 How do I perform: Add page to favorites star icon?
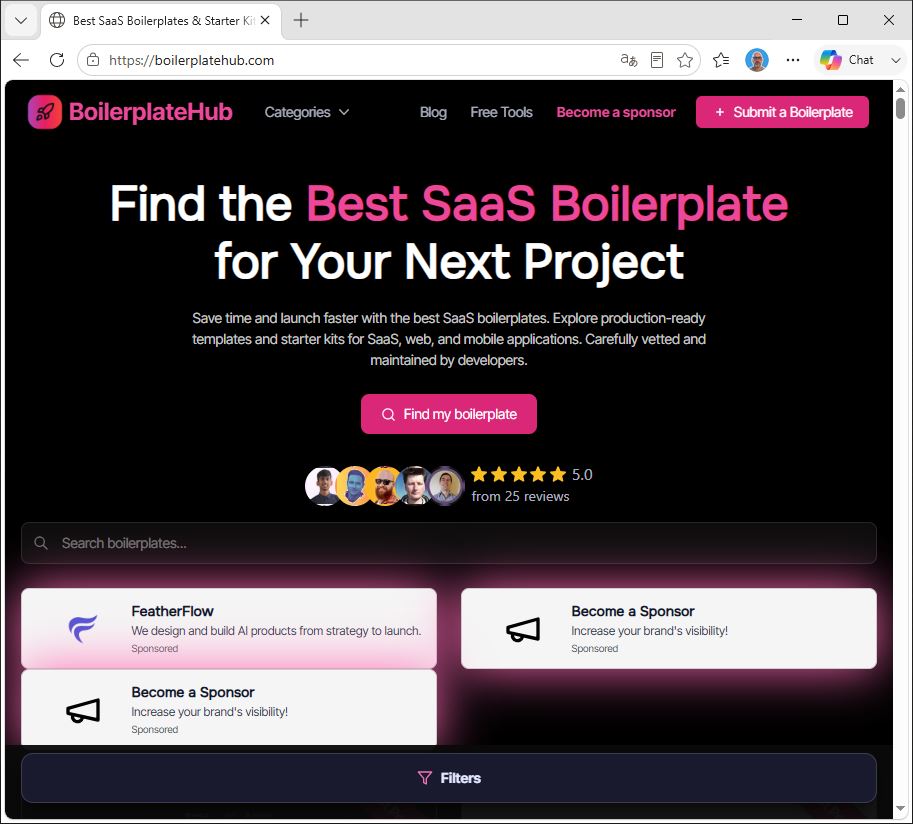[685, 60]
